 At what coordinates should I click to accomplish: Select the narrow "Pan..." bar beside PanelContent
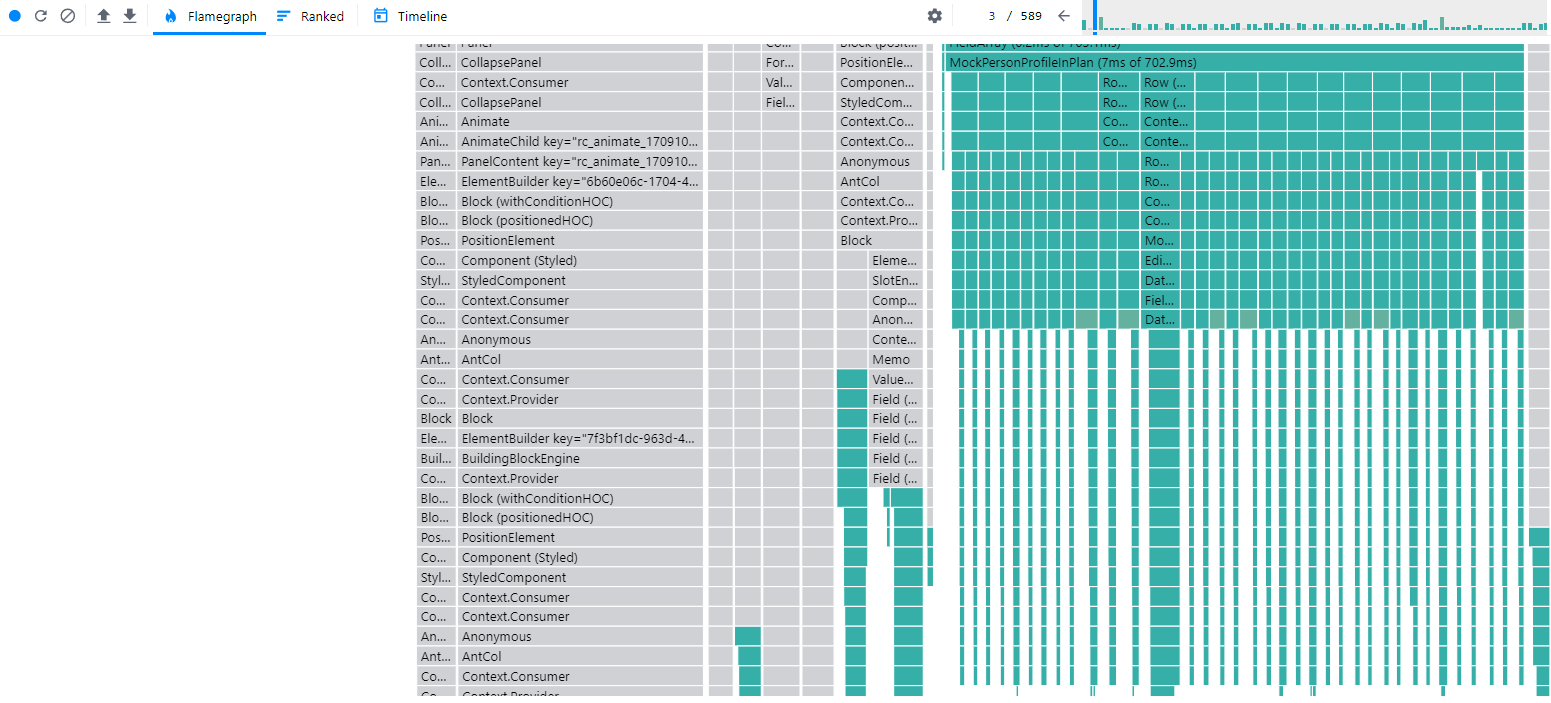[x=436, y=162]
